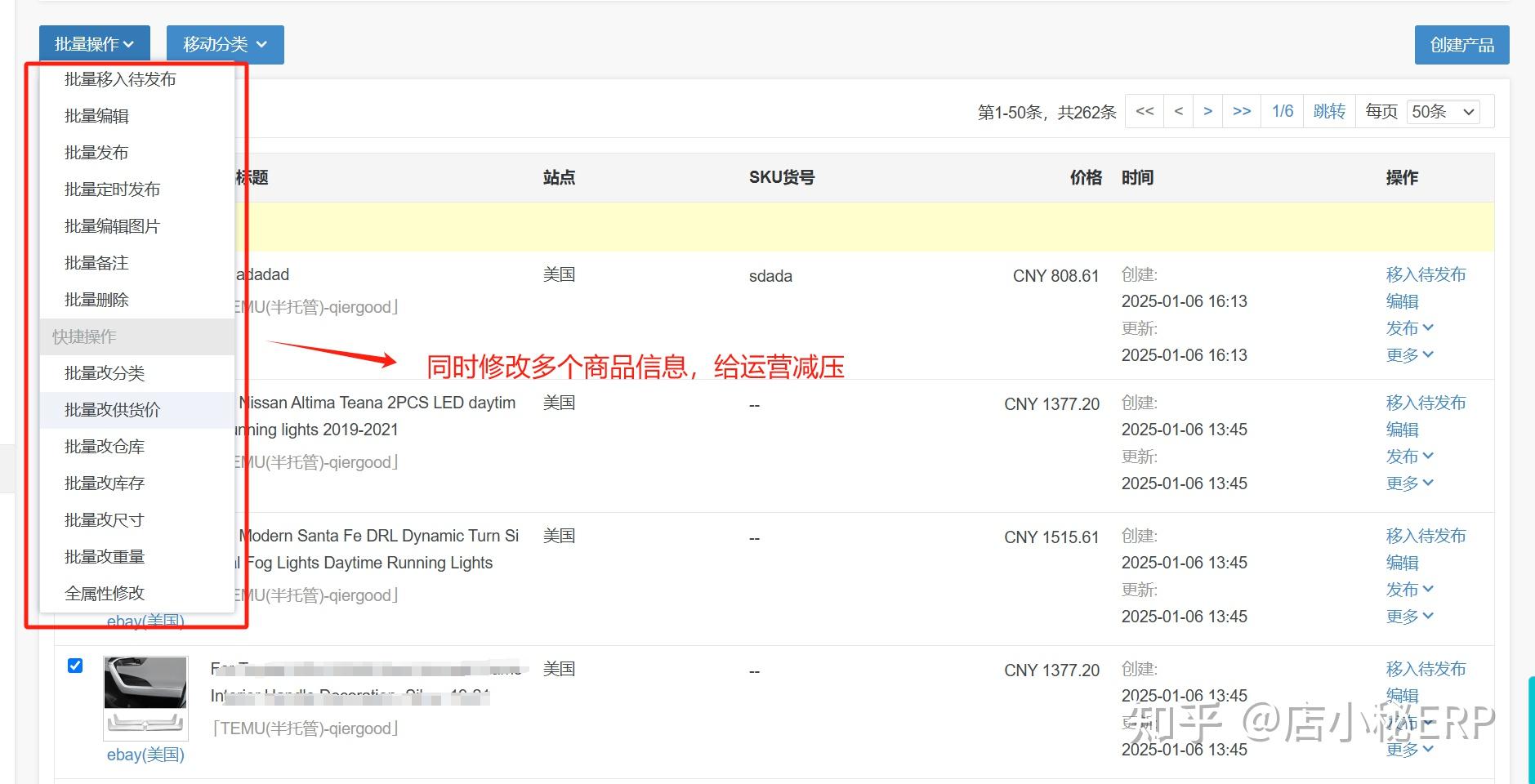Expand the 更多 dropdown on last row
This screenshot has height=784, width=1535.
[1409, 749]
